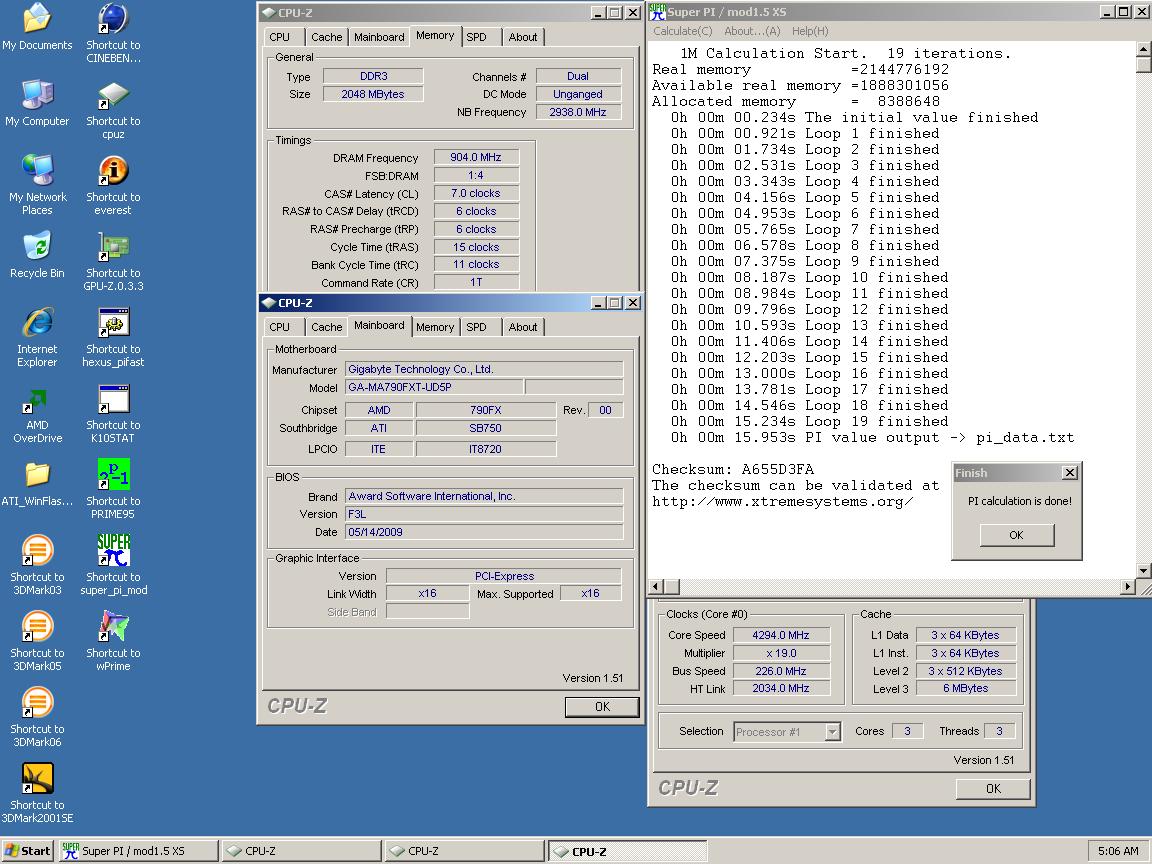The image size is (1152, 864).
Task: Click the BIOS Version field F3L
Action: point(484,514)
